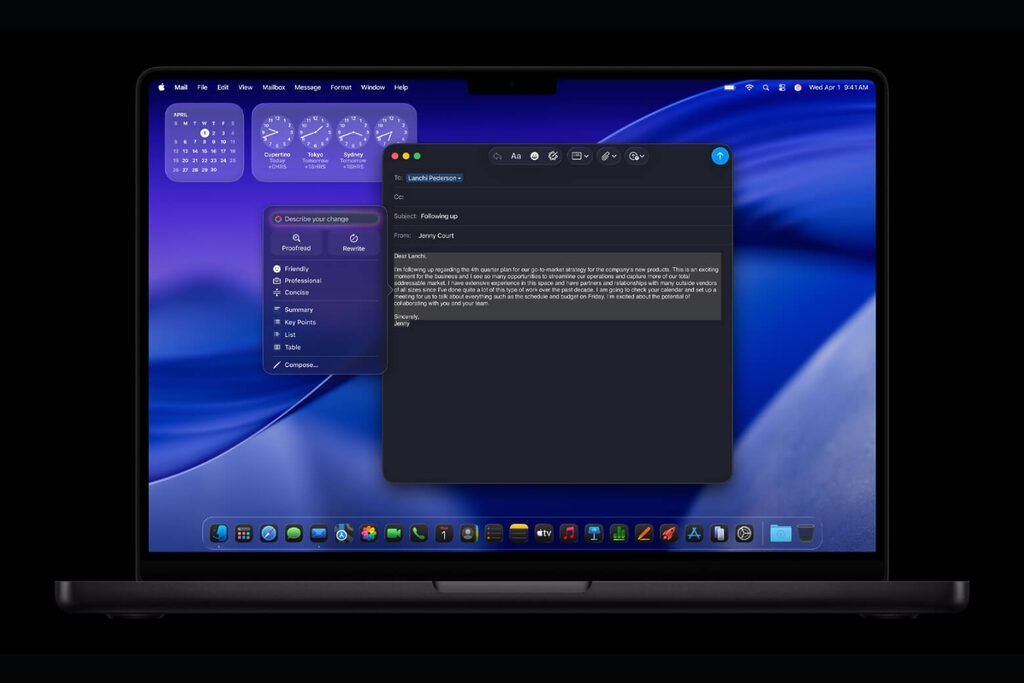Open the attachment options chevron

tap(614, 156)
